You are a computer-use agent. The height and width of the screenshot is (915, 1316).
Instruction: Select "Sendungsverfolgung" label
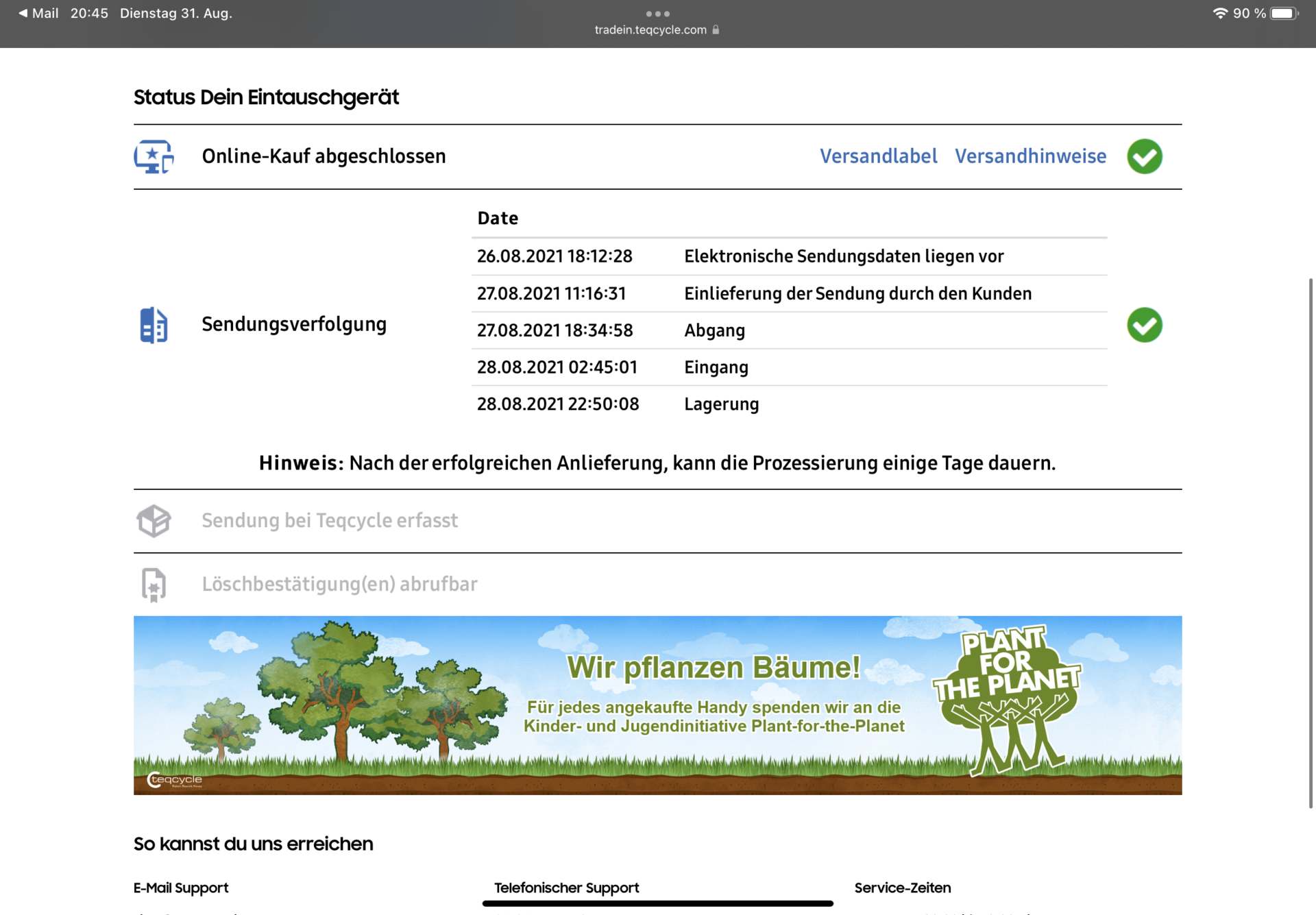[294, 325]
